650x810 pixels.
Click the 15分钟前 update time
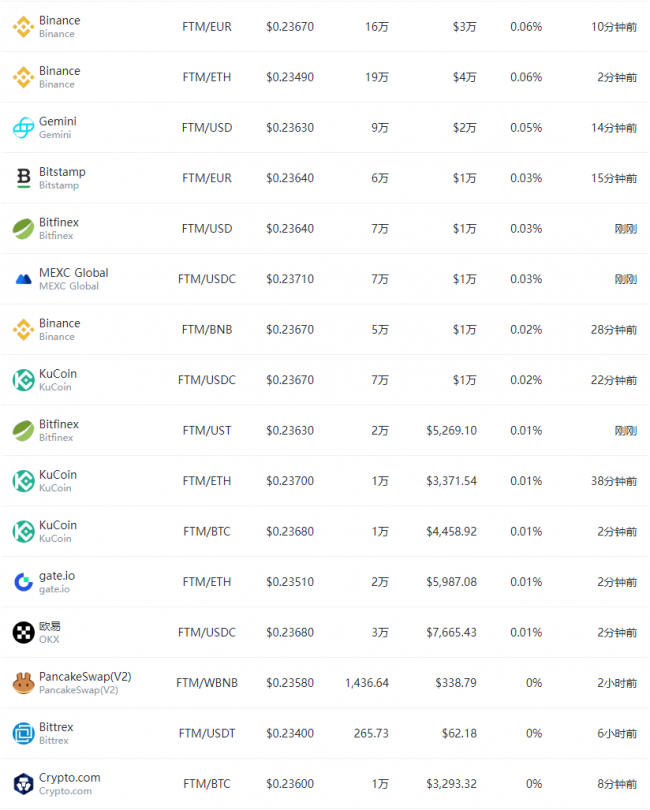(614, 178)
